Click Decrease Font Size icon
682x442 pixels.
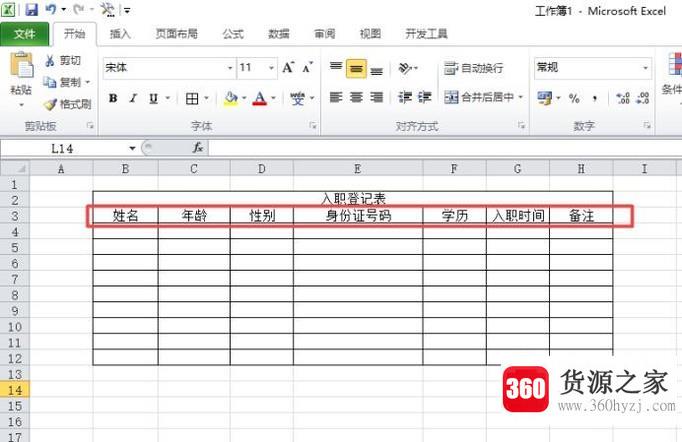click(308, 68)
